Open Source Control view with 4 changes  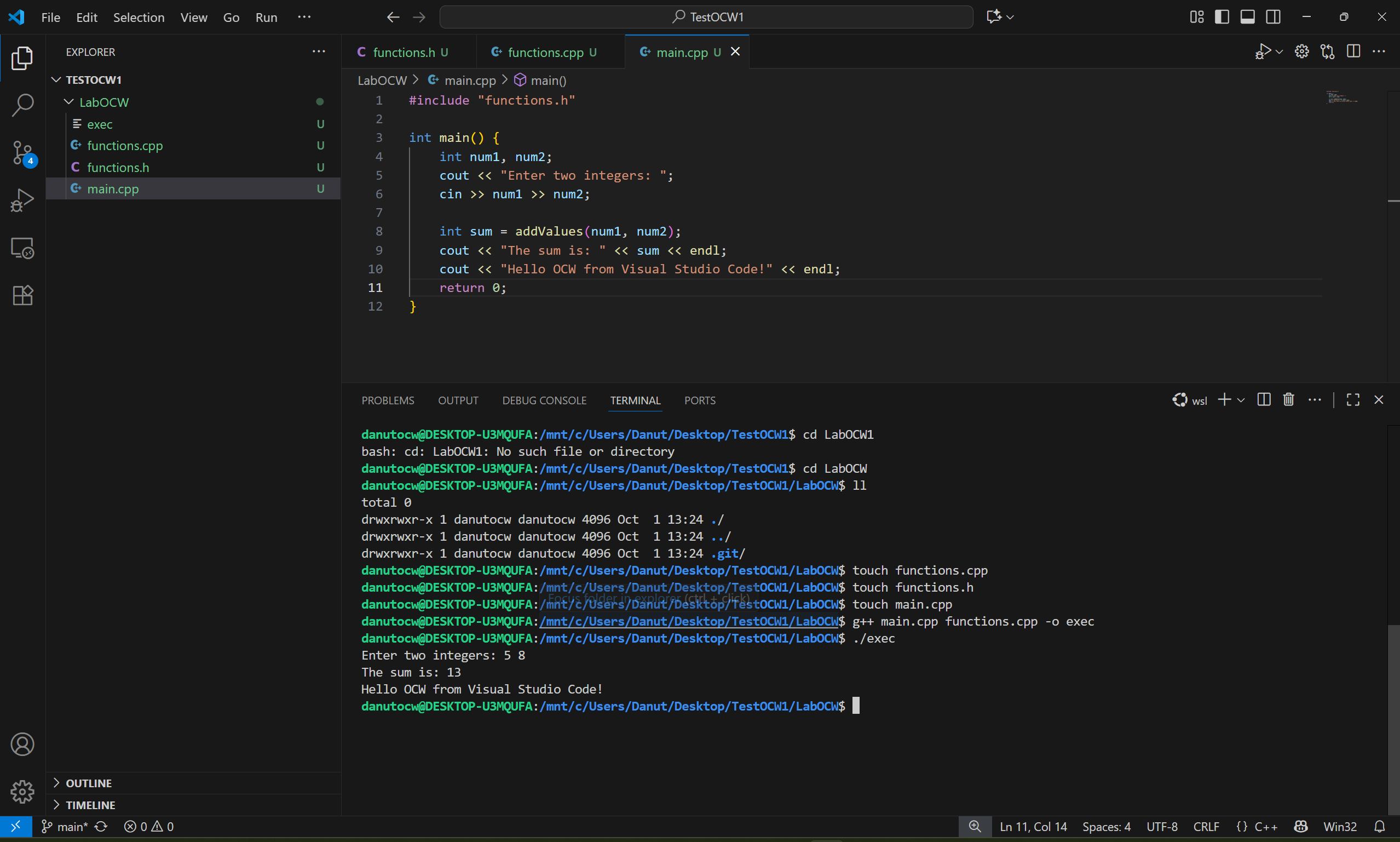tap(22, 153)
